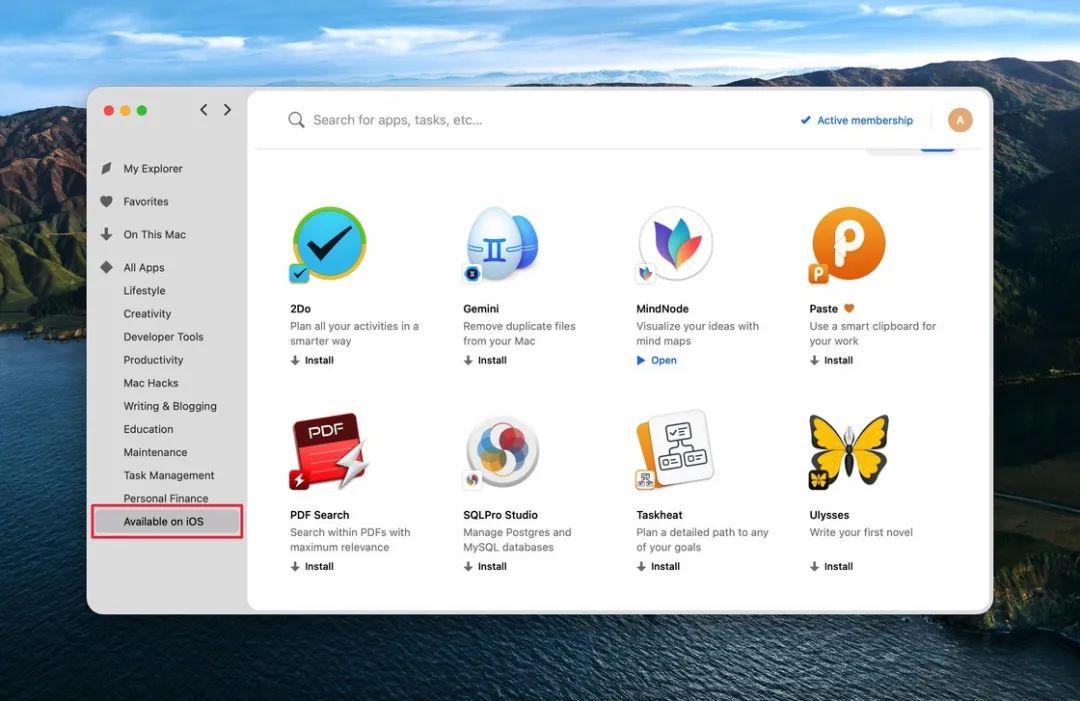The width and height of the screenshot is (1080, 701).
Task: Open the PDF Search app icon
Action: 329,451
